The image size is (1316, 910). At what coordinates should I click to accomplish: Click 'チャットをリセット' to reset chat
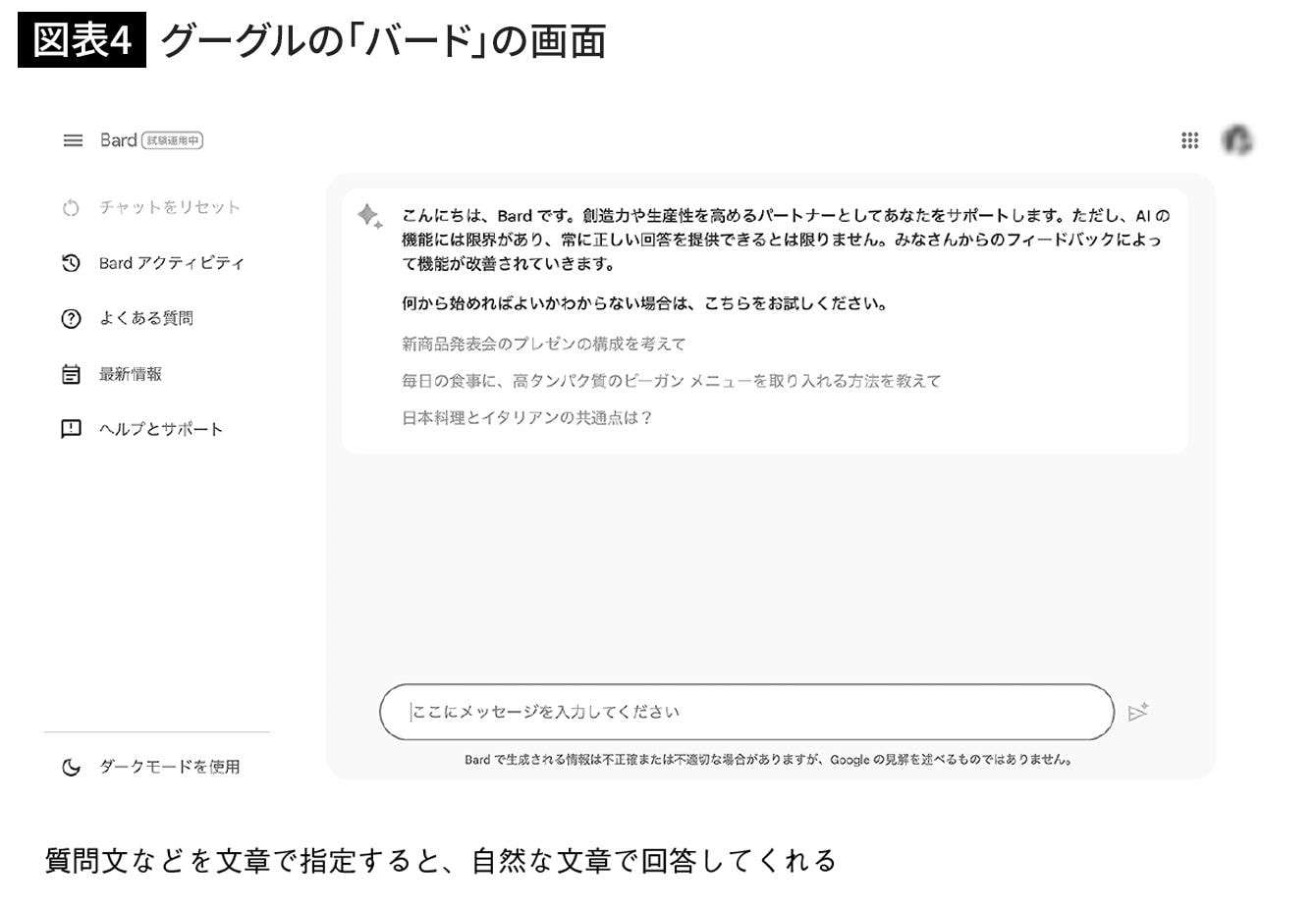pos(169,207)
